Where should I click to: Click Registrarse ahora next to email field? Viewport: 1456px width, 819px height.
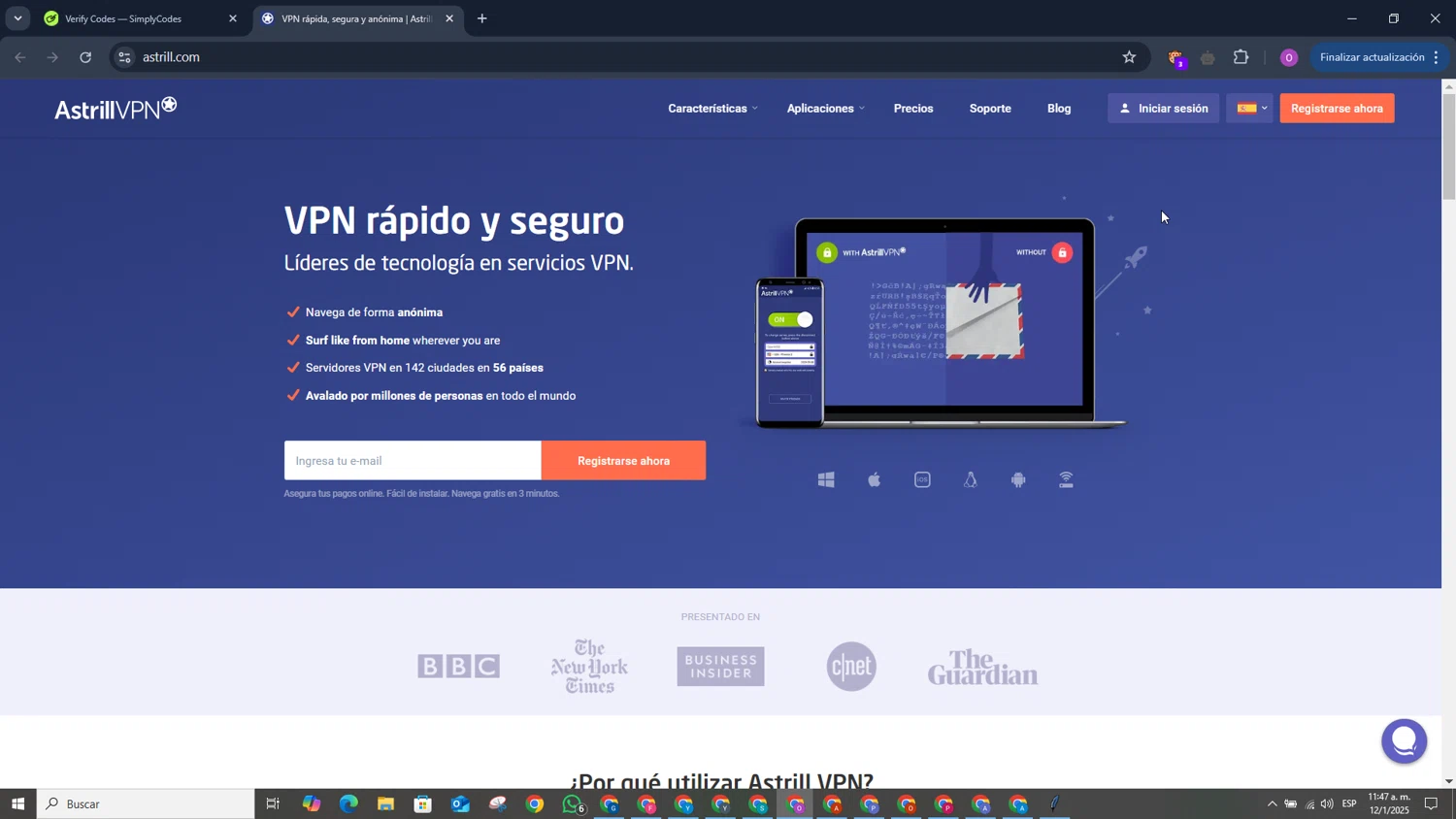[x=623, y=461]
